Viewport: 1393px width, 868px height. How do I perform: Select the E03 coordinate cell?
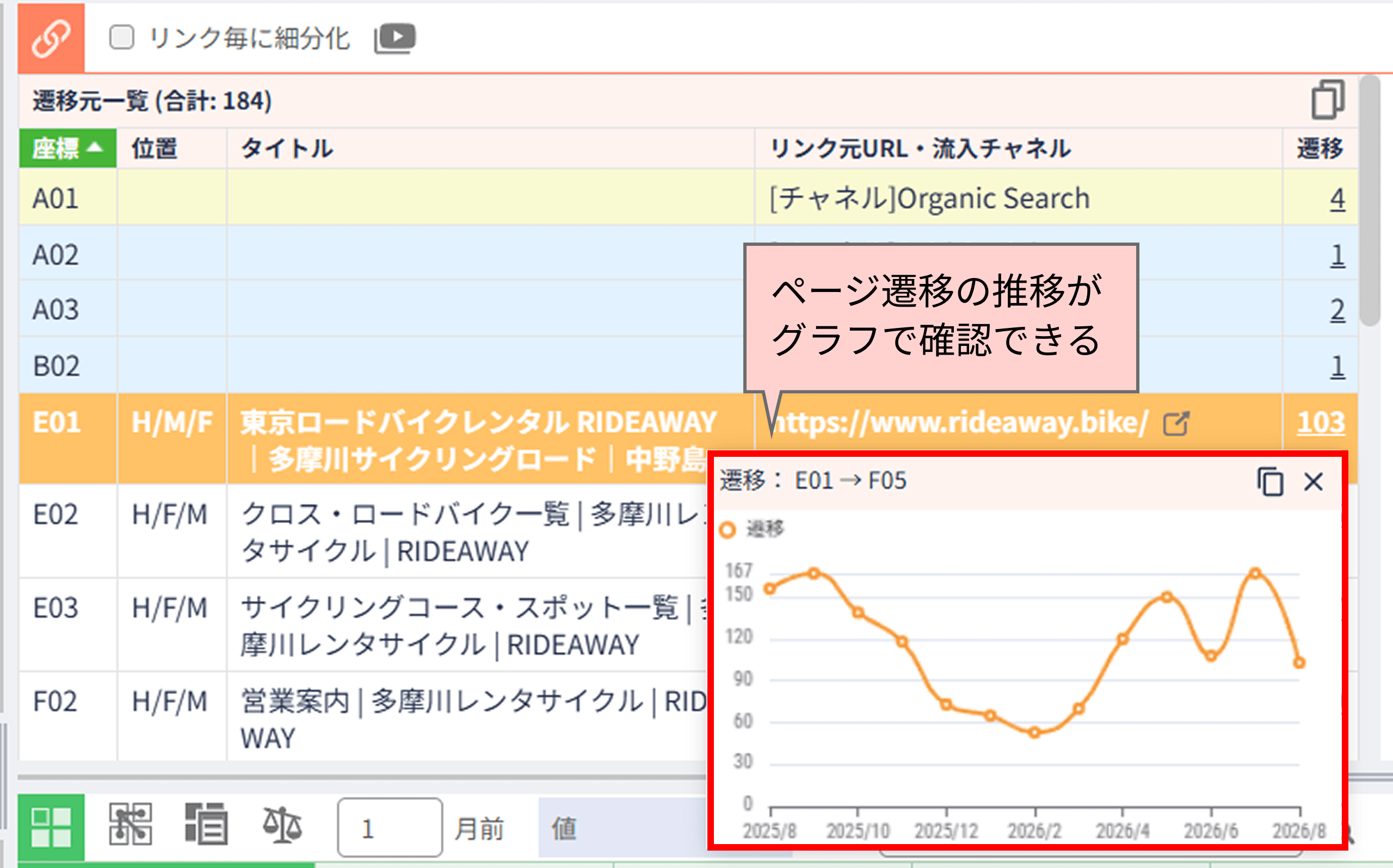68,624
